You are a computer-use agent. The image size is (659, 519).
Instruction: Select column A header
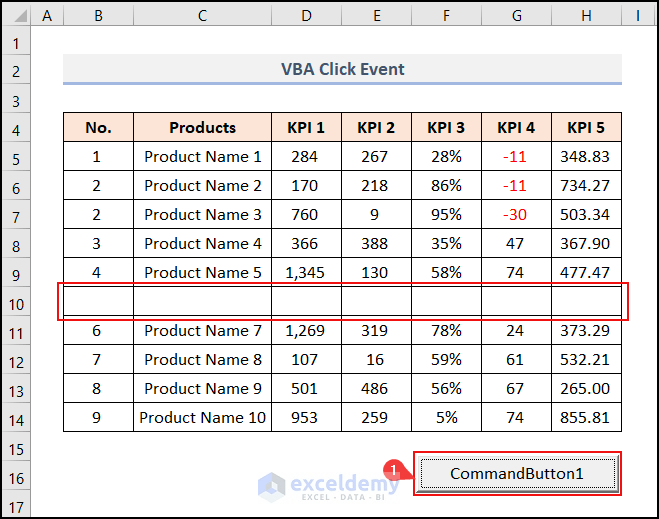point(47,16)
